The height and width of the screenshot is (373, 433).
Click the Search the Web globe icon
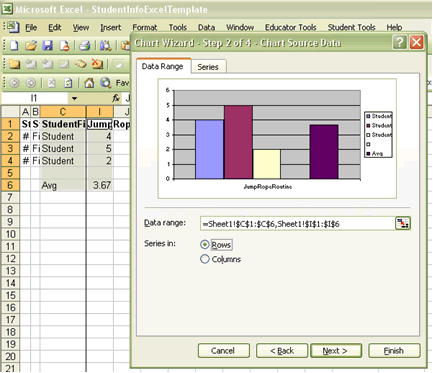click(x=106, y=82)
